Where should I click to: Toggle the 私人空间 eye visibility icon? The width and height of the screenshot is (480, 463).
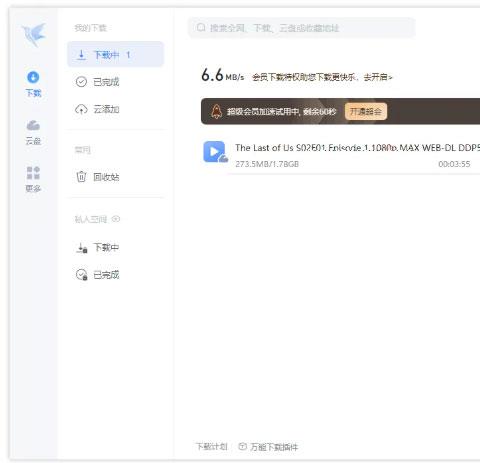[x=116, y=219]
